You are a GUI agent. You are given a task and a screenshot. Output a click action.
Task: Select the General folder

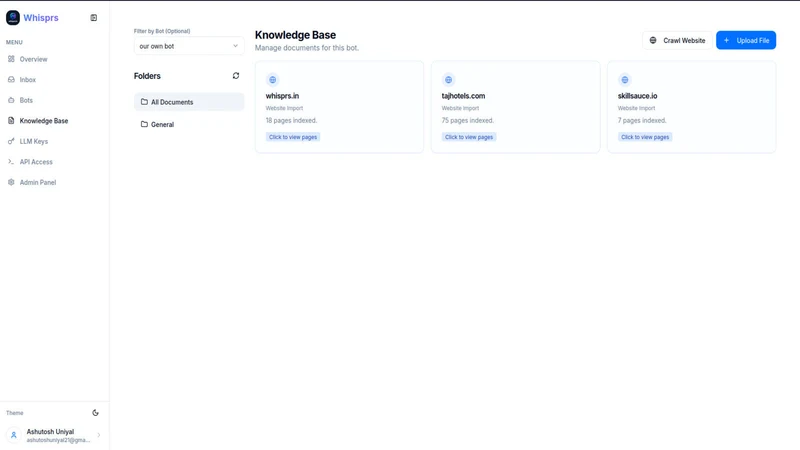pos(189,124)
